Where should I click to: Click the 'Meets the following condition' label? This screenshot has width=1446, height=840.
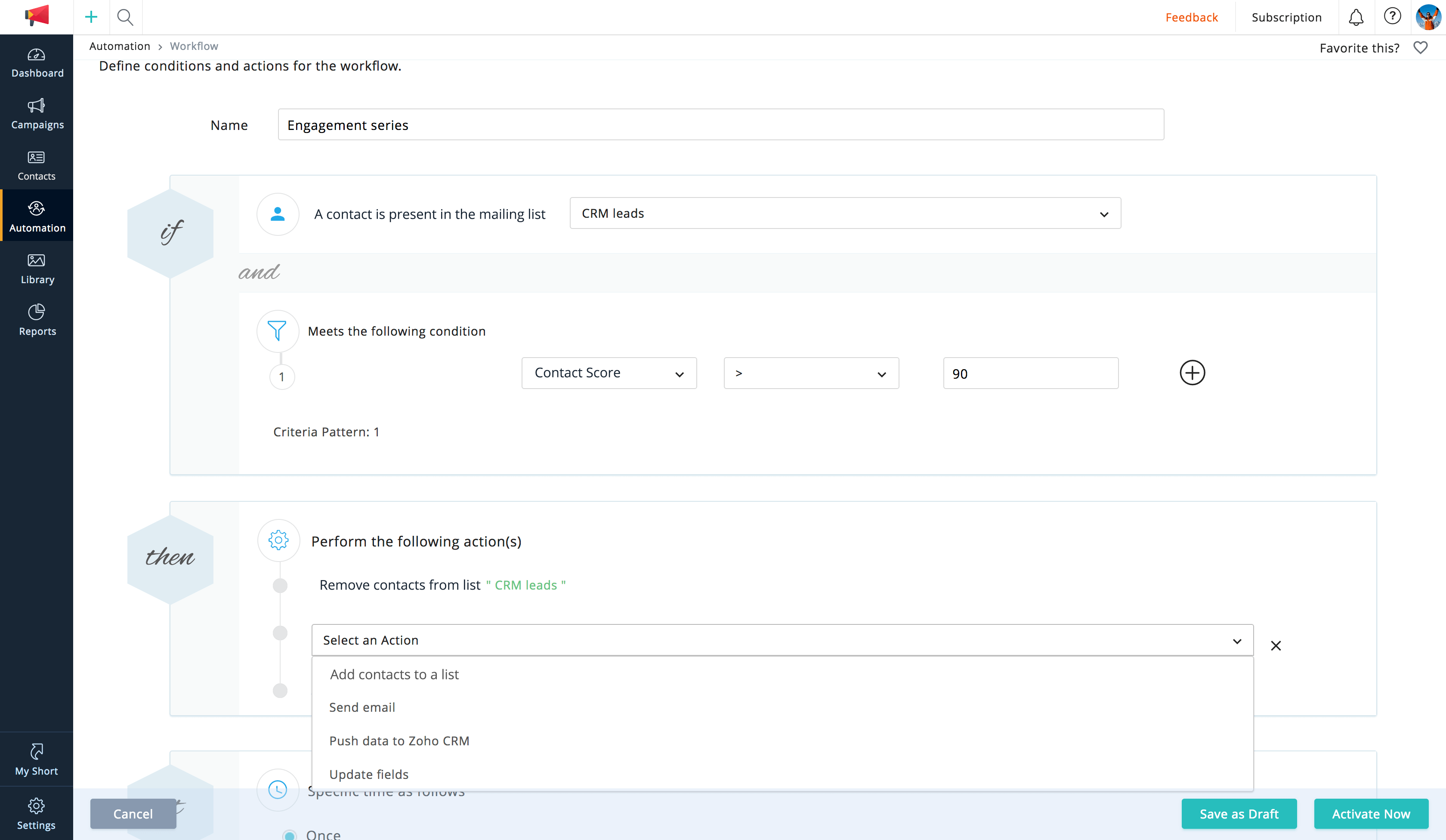[x=396, y=331]
